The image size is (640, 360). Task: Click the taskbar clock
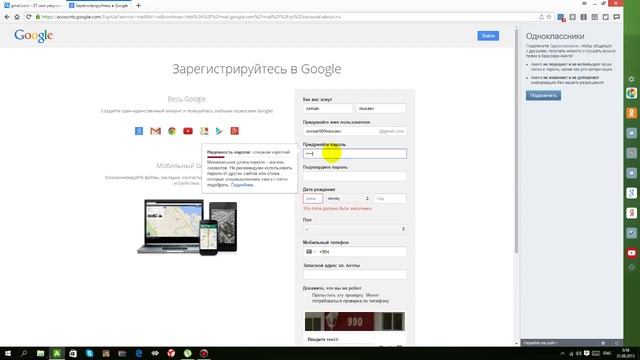[626, 353]
